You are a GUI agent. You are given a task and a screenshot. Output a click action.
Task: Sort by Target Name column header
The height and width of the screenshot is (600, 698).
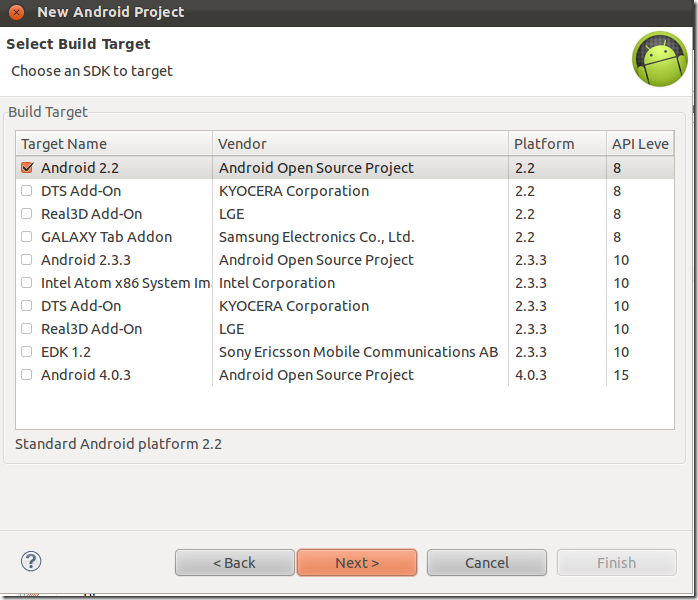114,144
